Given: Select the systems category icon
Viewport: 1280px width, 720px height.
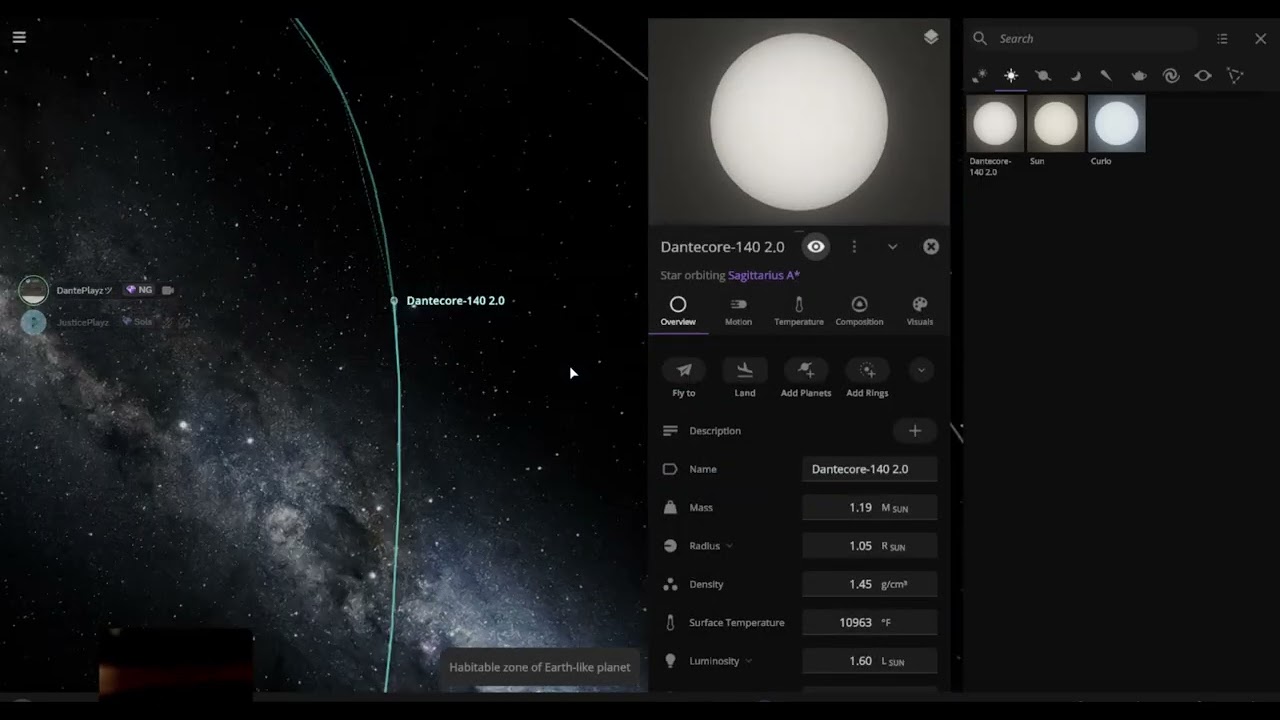Looking at the screenshot, I should pyautogui.click(x=980, y=76).
